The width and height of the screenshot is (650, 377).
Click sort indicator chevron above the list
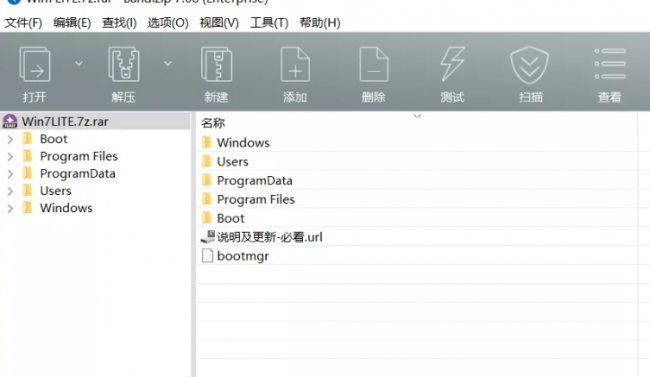417,116
